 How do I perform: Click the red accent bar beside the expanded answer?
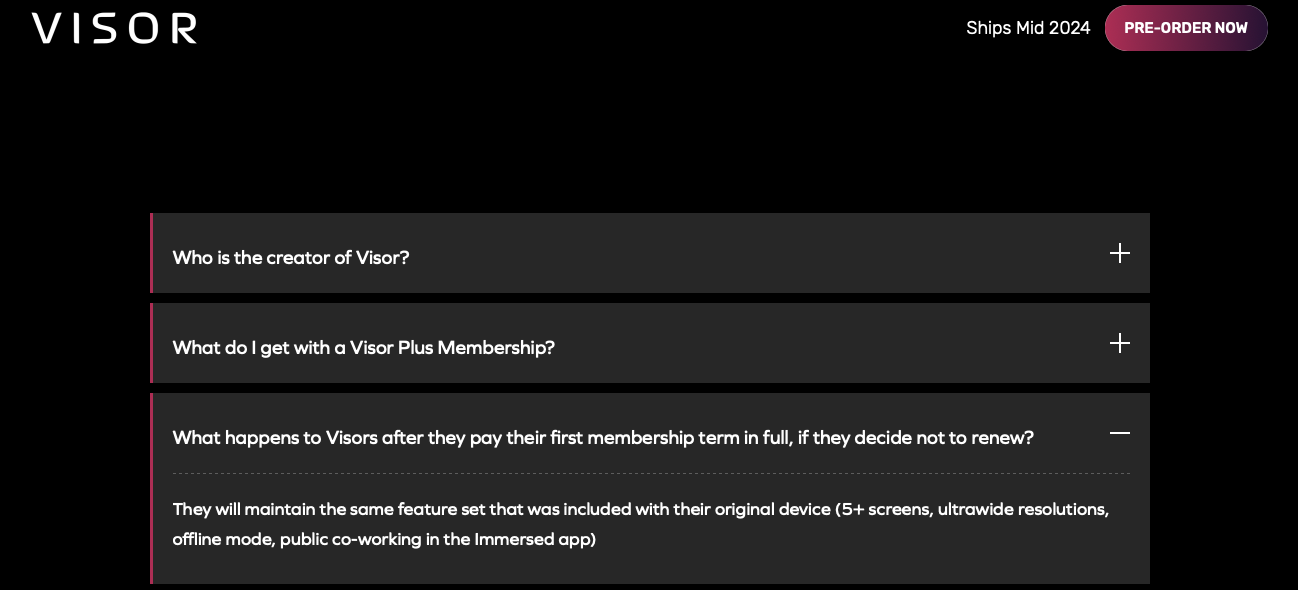(x=152, y=488)
